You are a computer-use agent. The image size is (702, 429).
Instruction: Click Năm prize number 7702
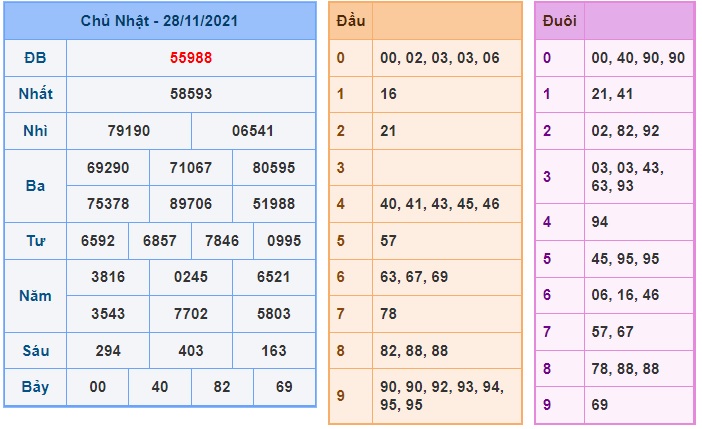tap(191, 313)
